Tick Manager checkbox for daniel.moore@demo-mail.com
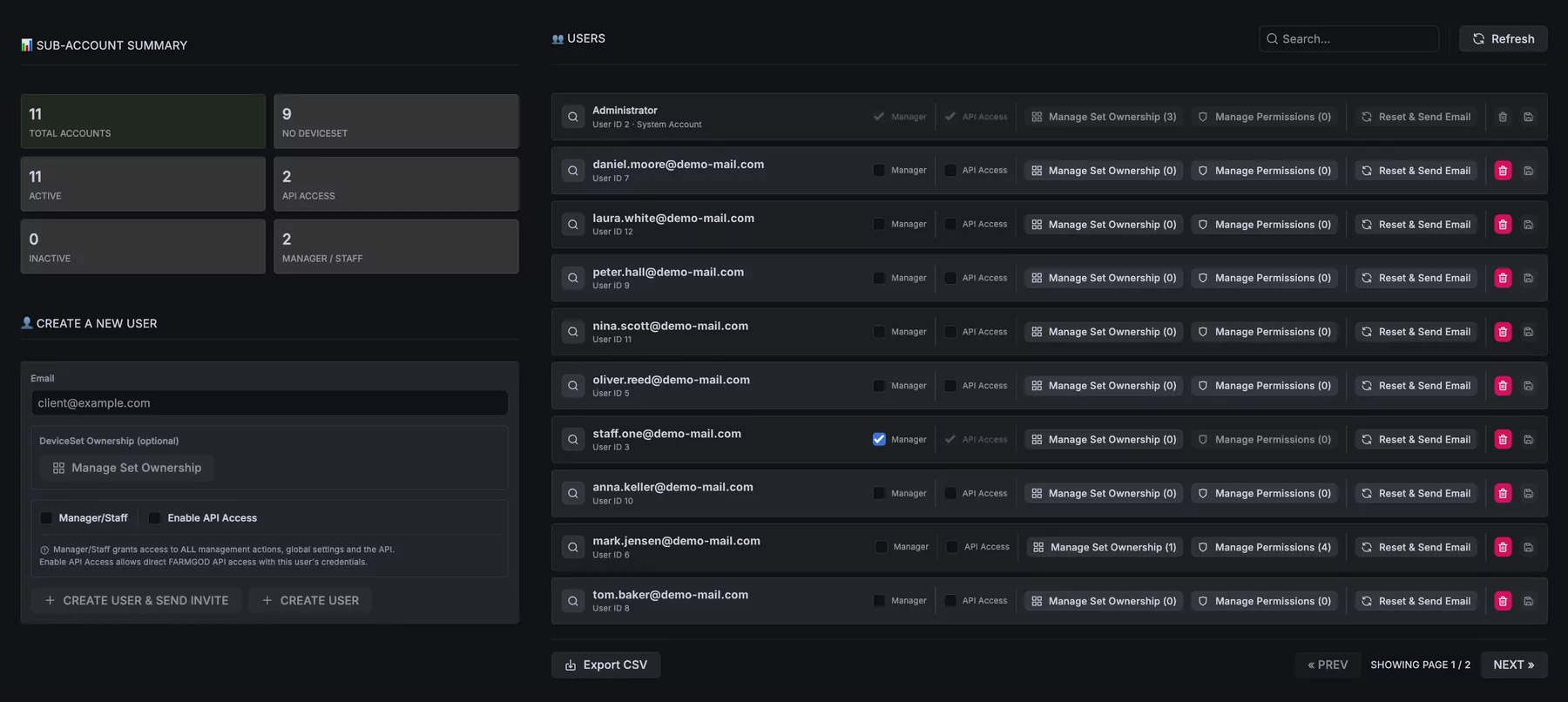1568x702 pixels. 879,171
